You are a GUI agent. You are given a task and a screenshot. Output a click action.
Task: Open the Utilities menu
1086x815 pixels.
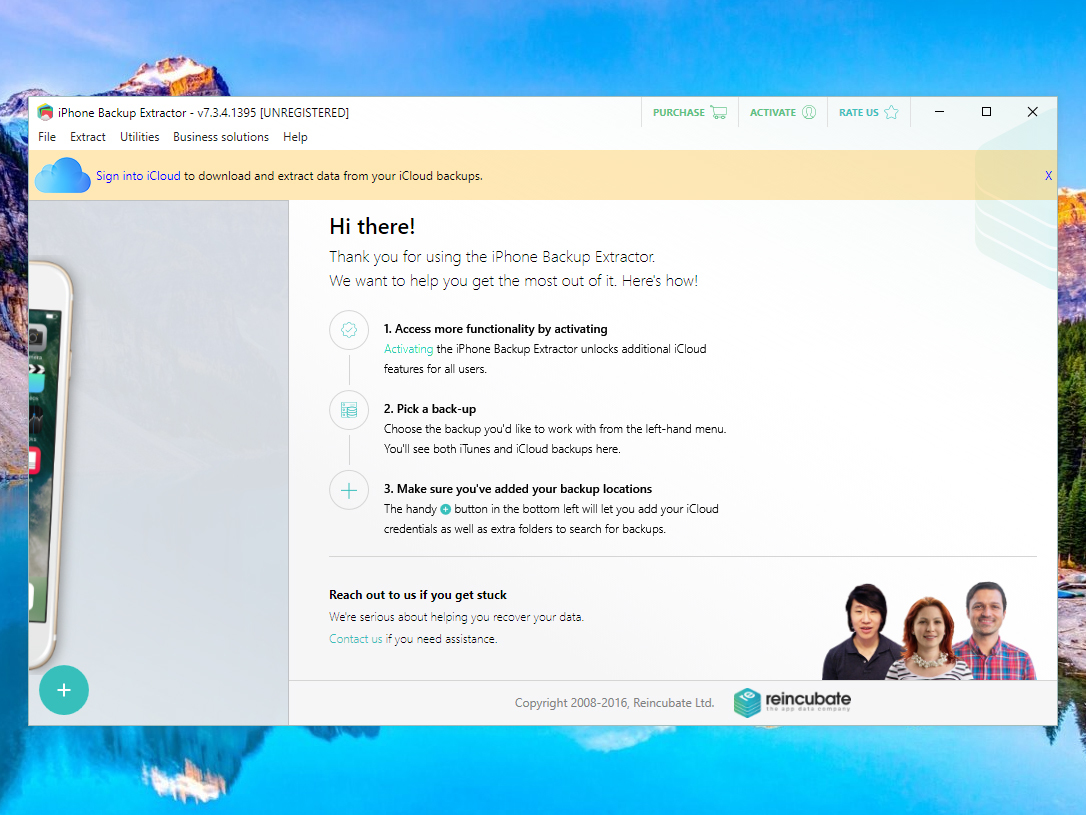click(139, 137)
